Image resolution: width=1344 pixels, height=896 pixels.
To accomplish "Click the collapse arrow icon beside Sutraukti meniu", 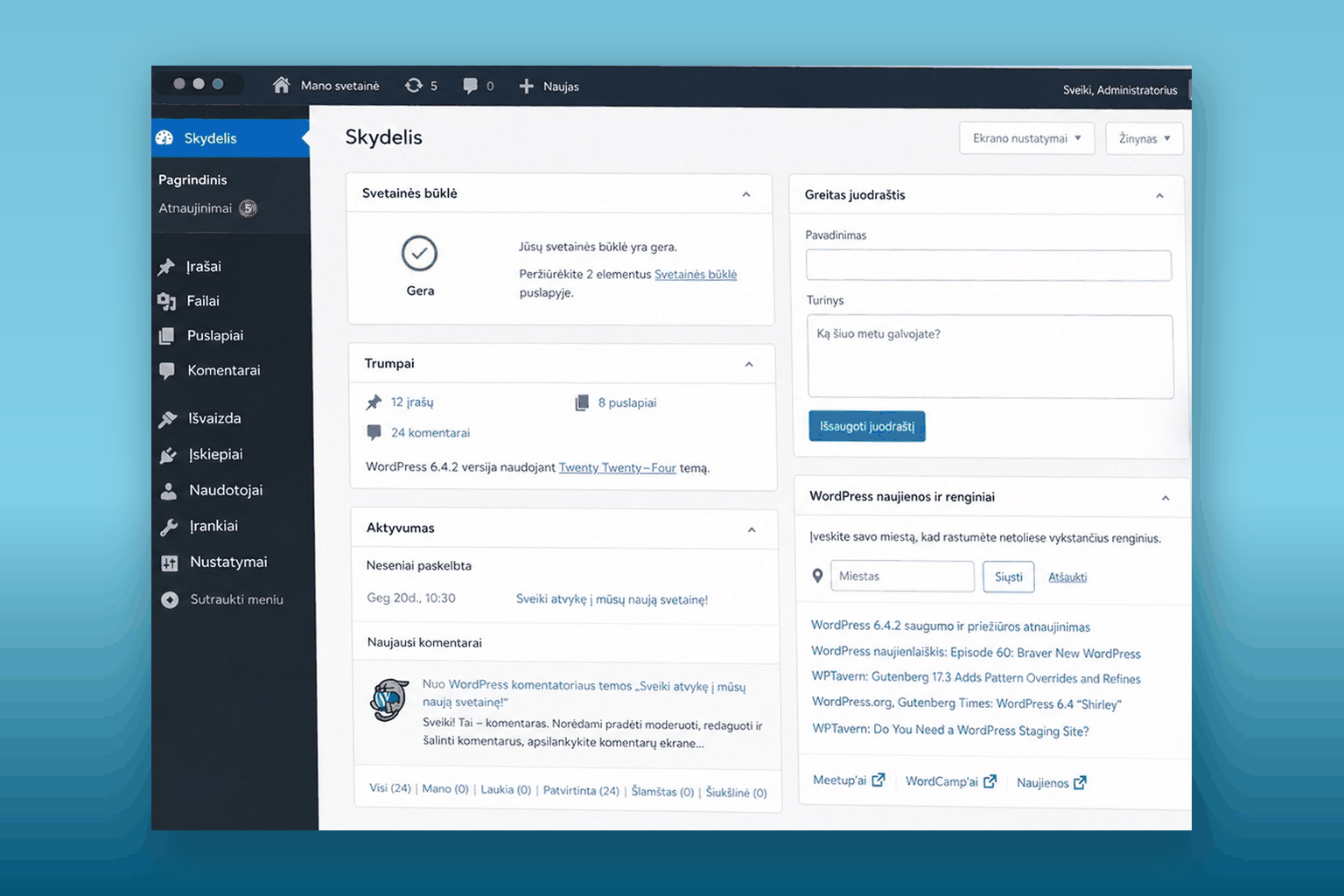I will [x=170, y=599].
